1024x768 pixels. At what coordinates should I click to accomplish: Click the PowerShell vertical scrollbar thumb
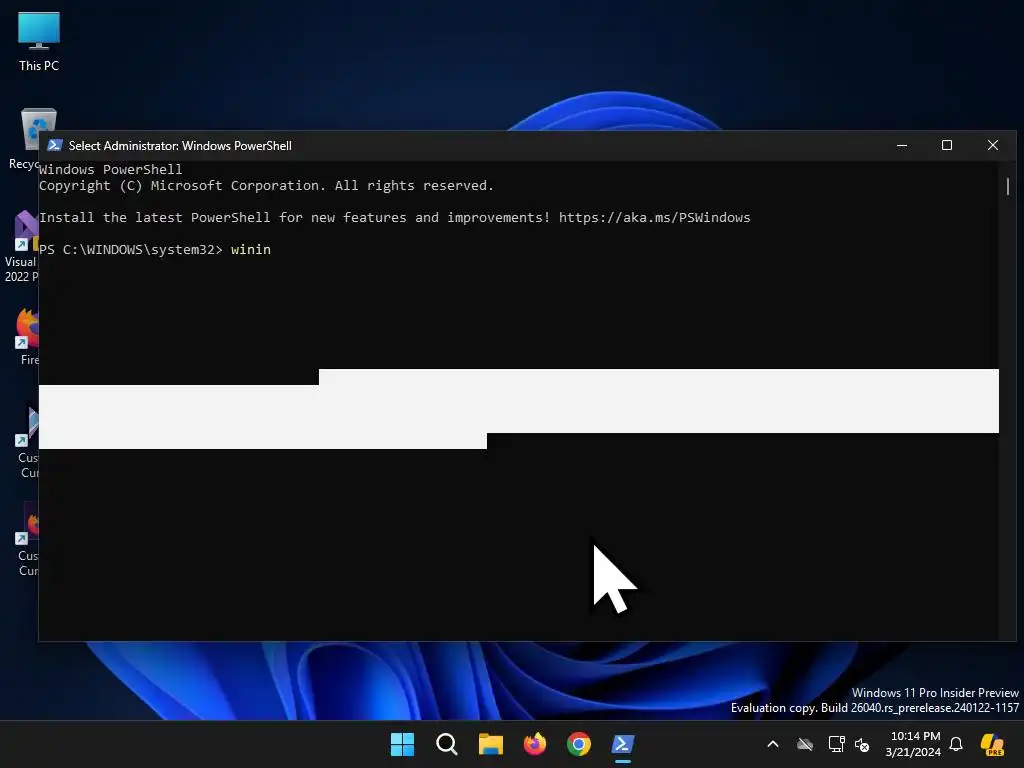tap(1008, 186)
